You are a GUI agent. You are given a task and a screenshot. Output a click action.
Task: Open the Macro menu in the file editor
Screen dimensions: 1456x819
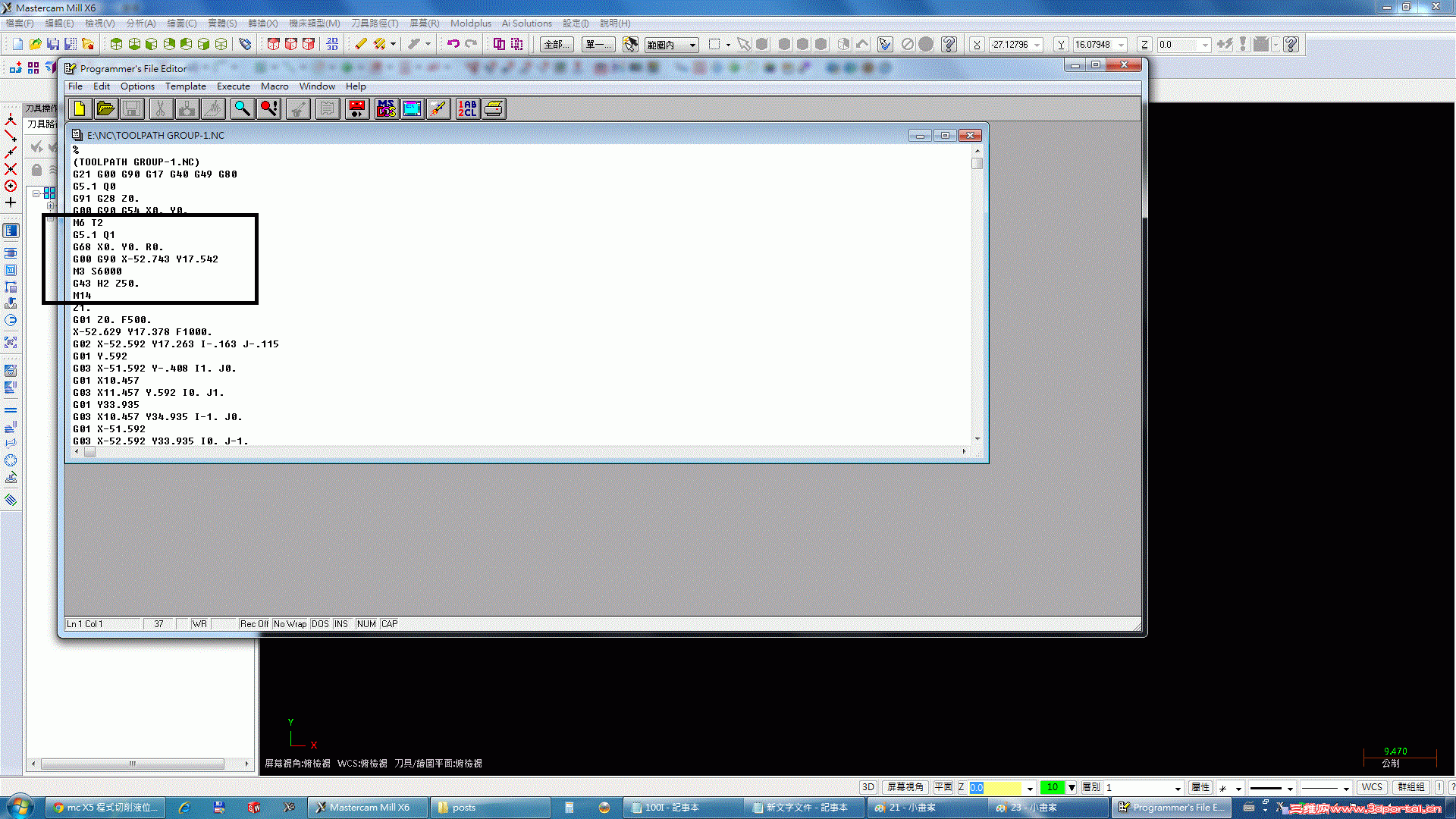tap(275, 86)
